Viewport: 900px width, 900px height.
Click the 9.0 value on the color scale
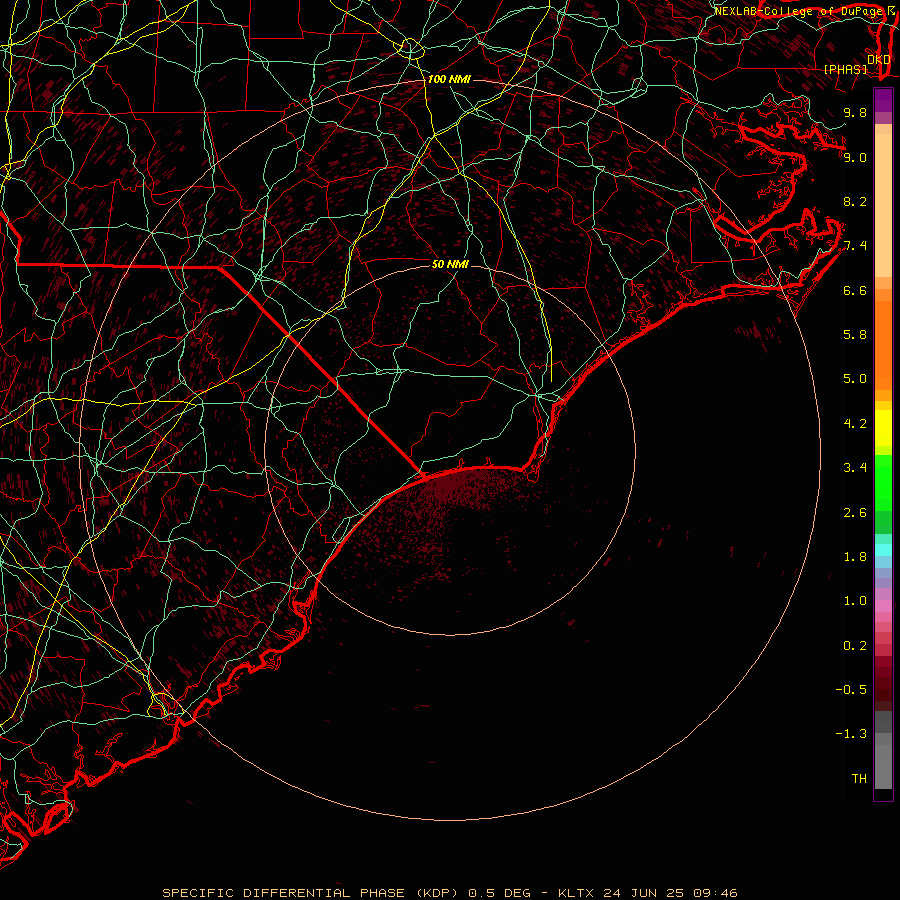855,157
